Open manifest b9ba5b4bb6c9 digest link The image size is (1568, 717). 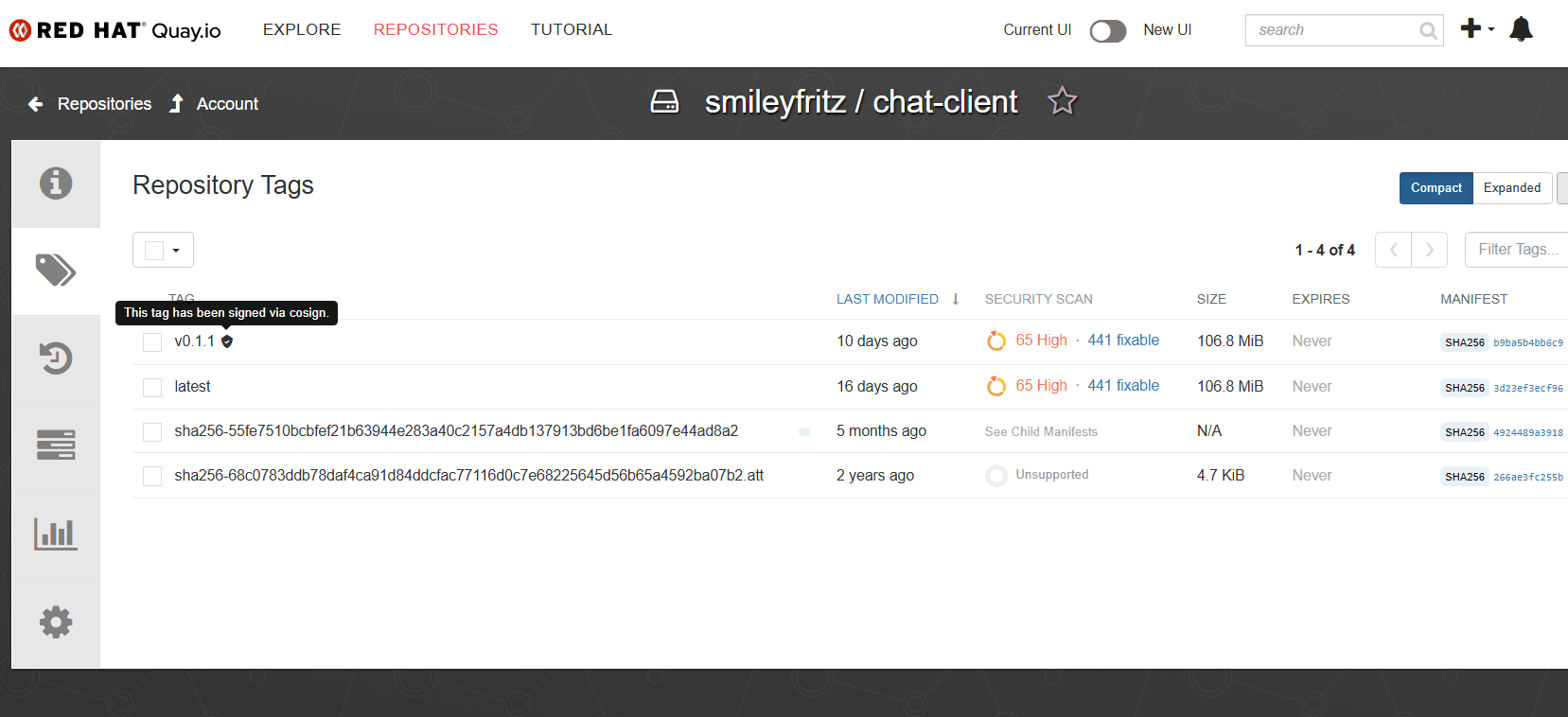point(1528,342)
